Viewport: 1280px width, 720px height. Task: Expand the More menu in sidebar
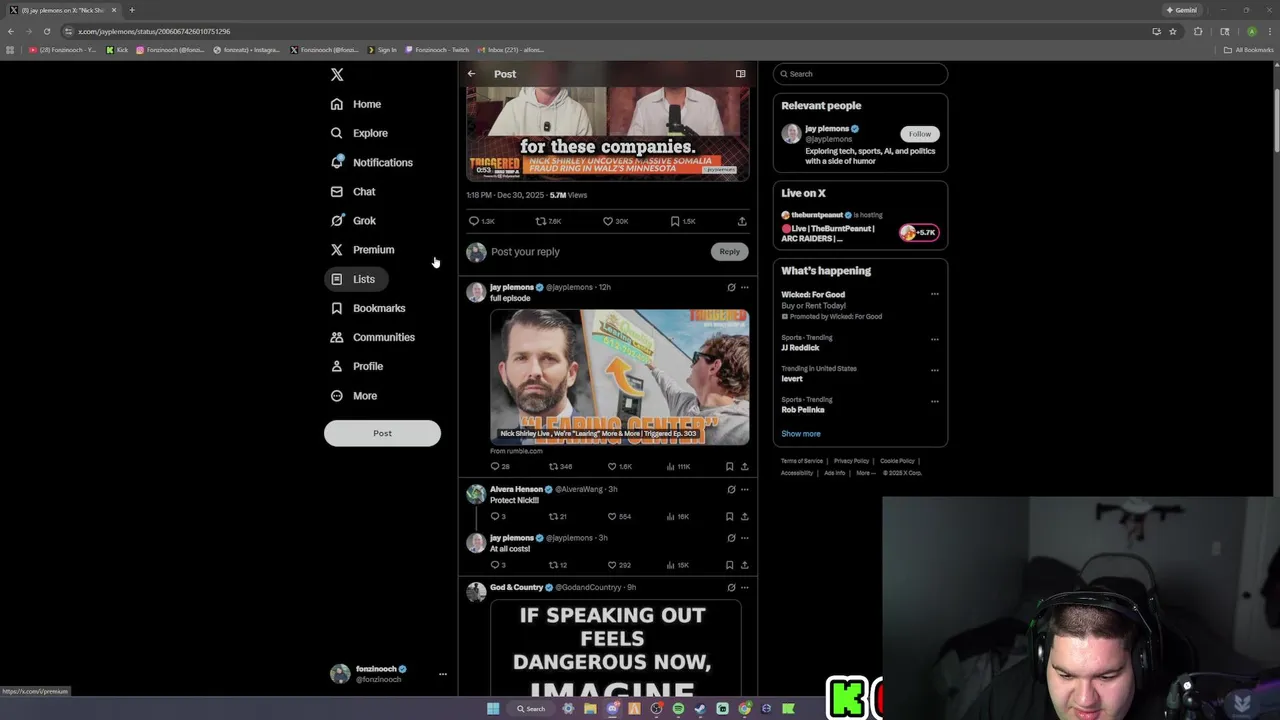click(354, 396)
